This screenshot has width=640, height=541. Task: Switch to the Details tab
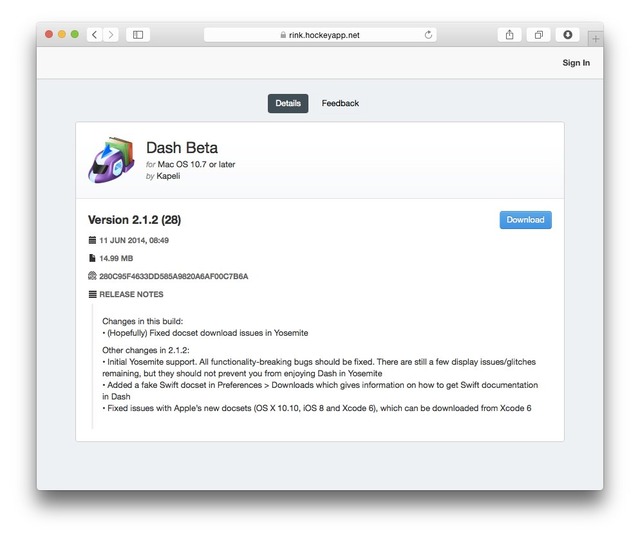[288, 103]
